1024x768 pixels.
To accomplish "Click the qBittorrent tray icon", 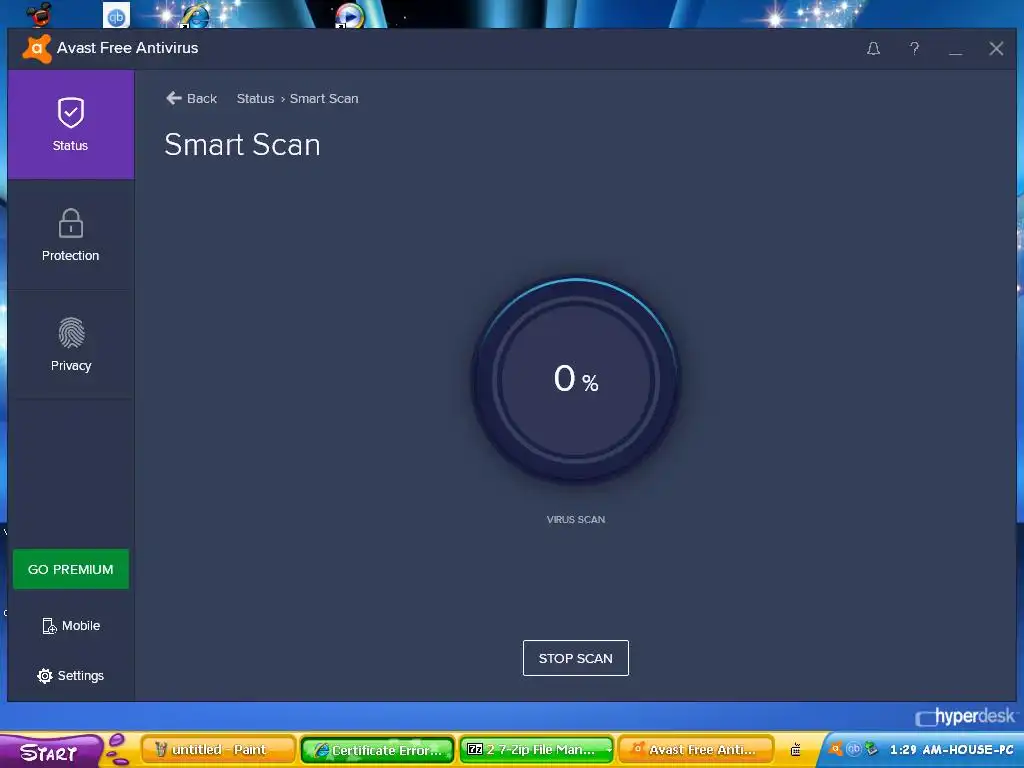I will click(853, 749).
